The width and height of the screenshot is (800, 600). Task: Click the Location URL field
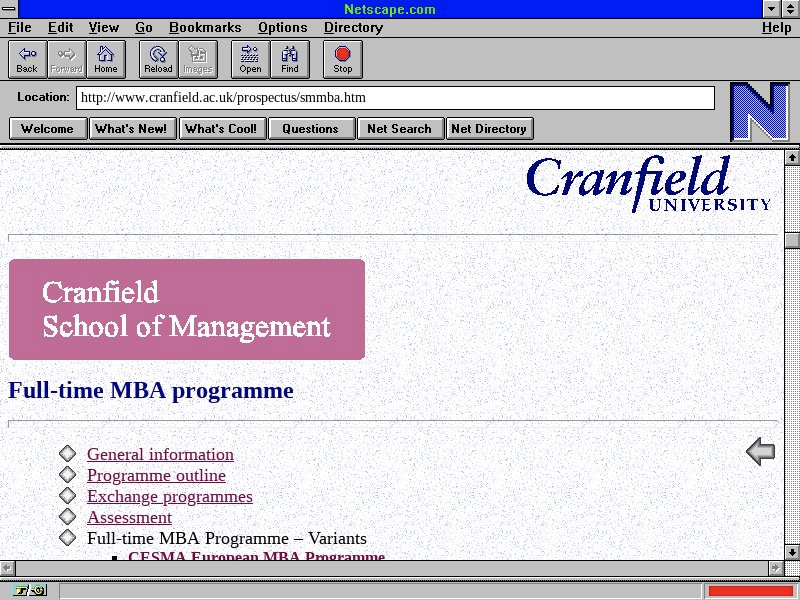tap(395, 98)
